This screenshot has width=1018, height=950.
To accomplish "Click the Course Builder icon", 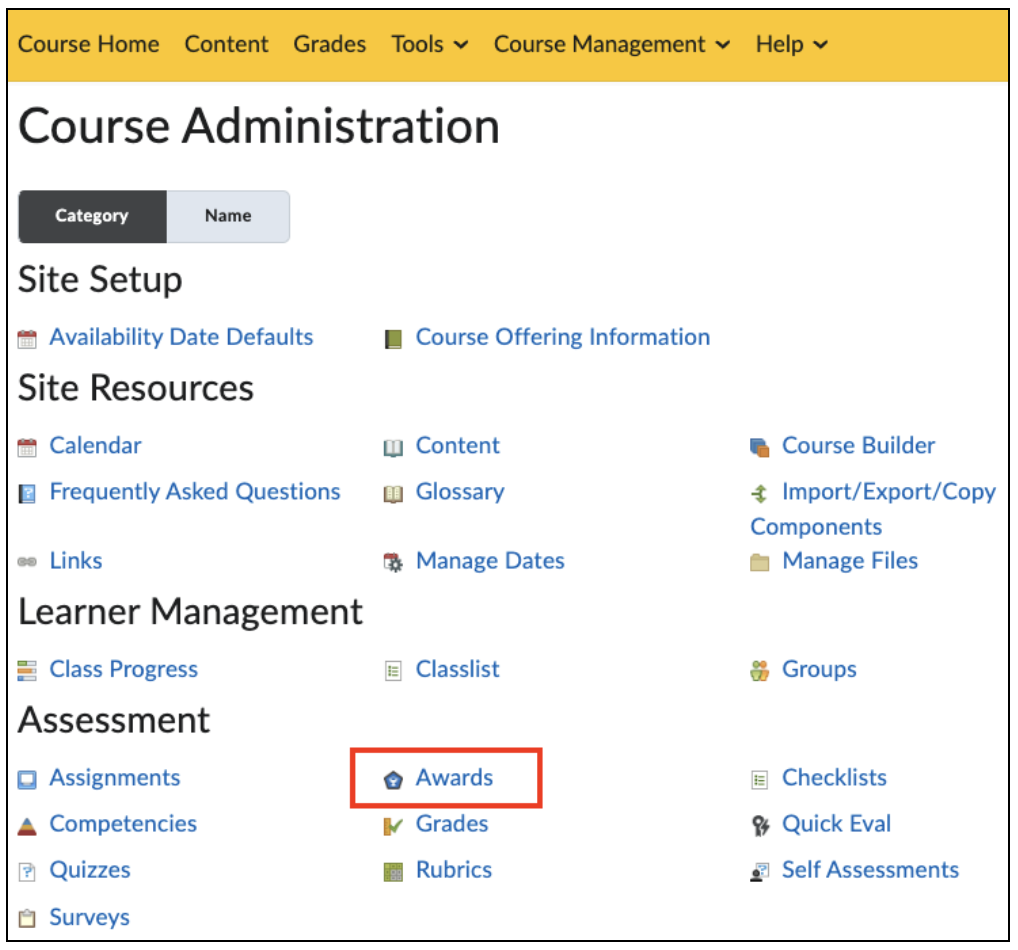I will click(759, 447).
